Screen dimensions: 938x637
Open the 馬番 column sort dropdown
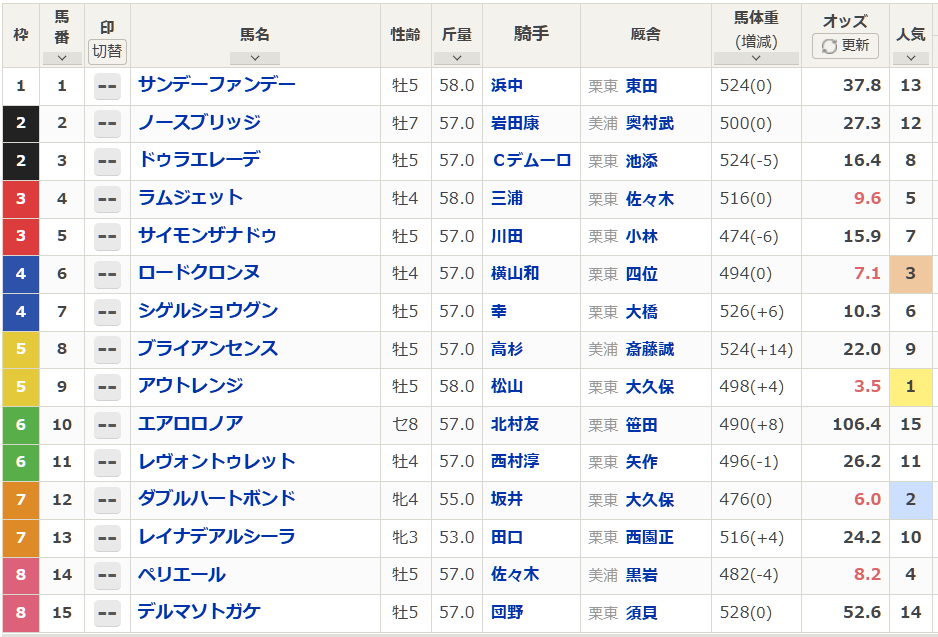pos(61,58)
